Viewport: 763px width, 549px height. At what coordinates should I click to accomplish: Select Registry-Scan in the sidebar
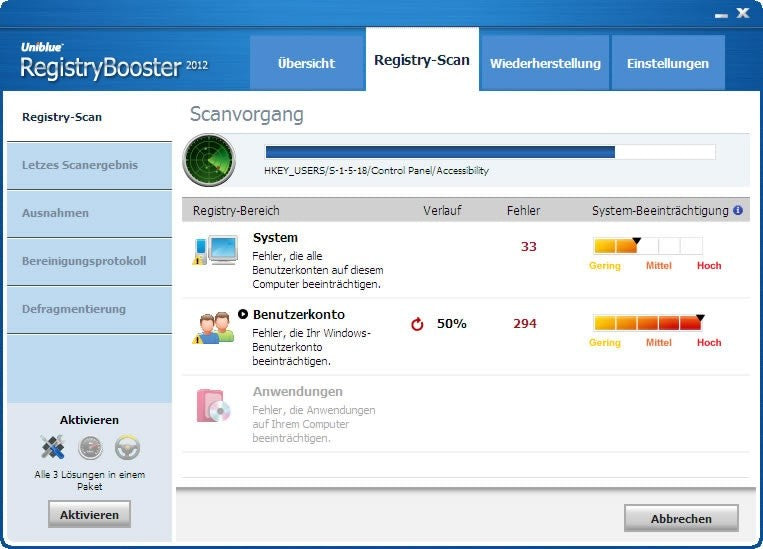(89, 117)
